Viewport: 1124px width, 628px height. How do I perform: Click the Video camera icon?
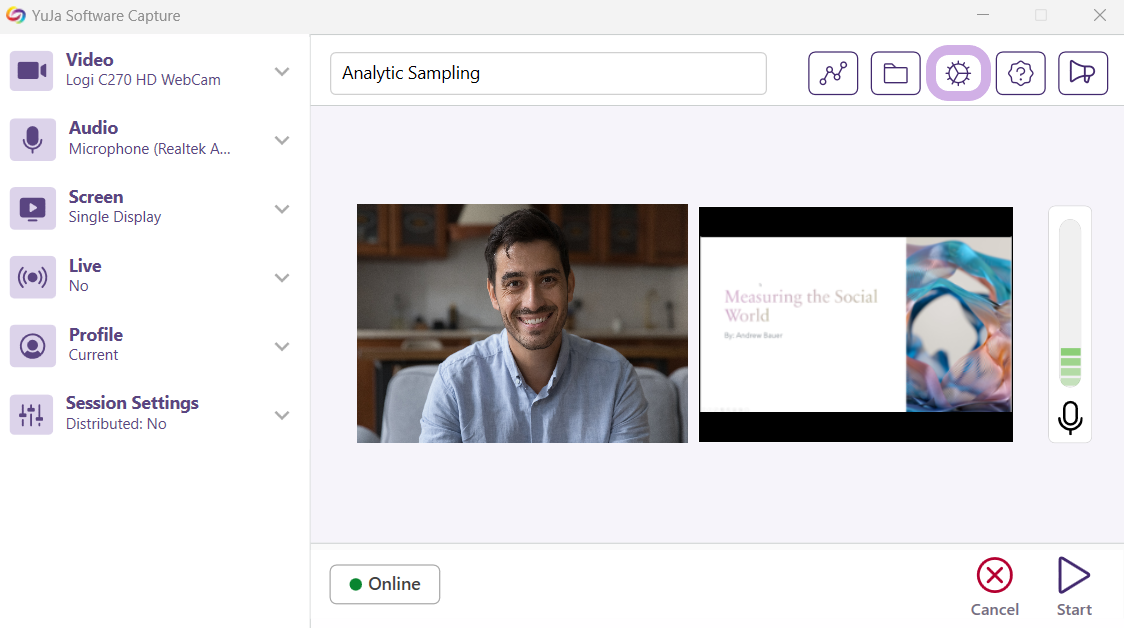click(x=32, y=71)
